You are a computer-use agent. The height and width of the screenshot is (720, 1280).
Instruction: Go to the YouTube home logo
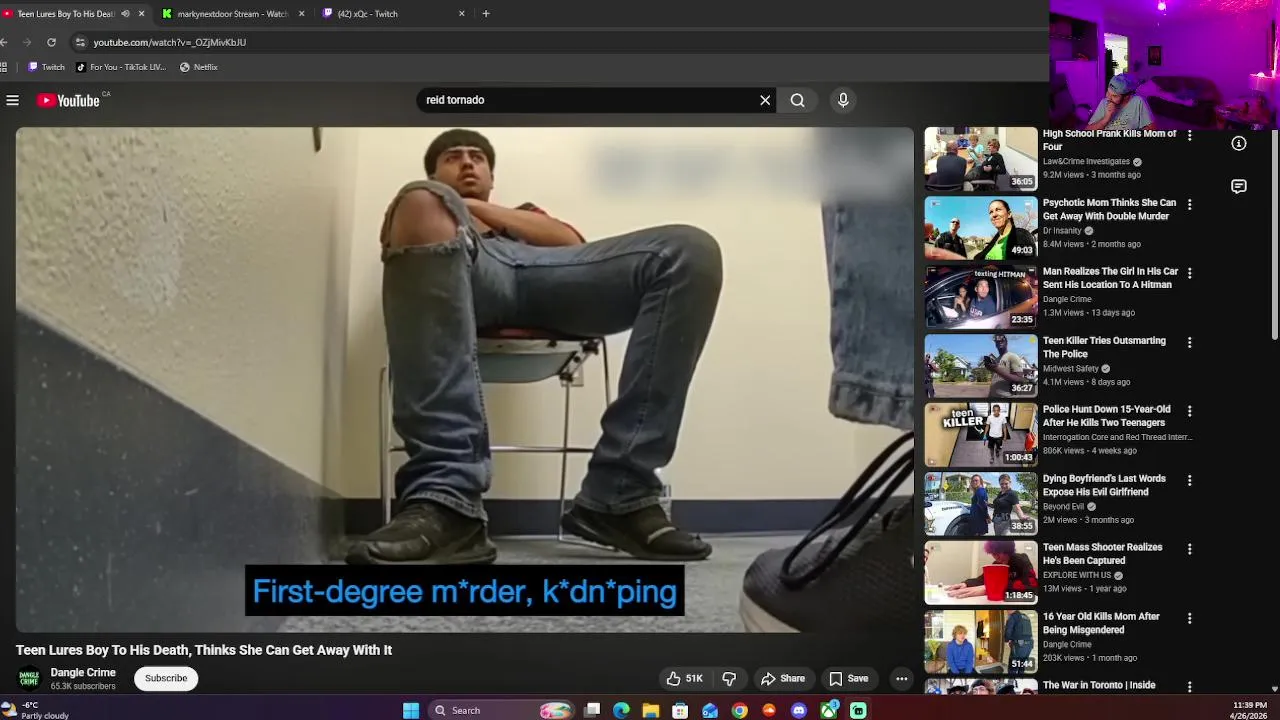click(68, 100)
